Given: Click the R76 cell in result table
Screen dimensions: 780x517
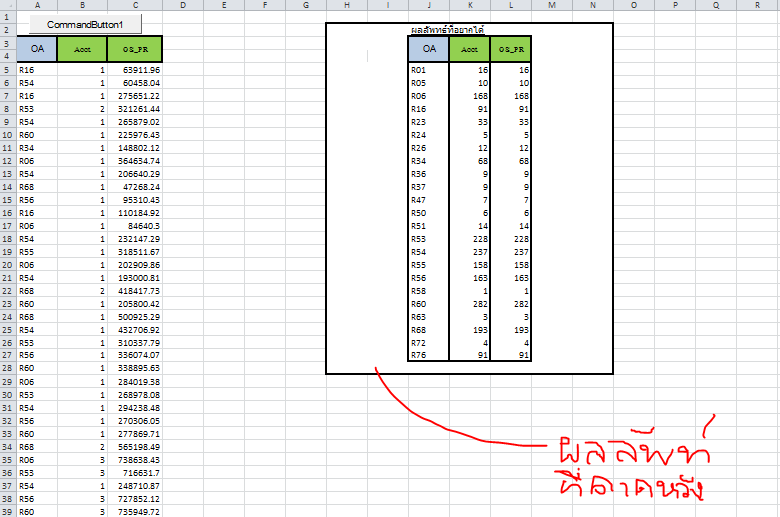Looking at the screenshot, I should (428, 354).
